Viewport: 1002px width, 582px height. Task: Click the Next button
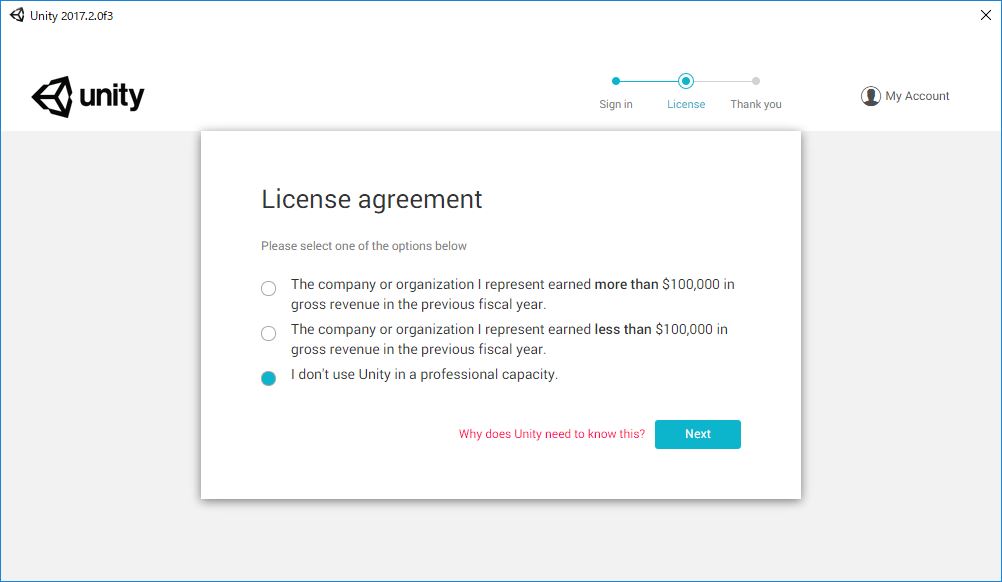[x=698, y=434]
